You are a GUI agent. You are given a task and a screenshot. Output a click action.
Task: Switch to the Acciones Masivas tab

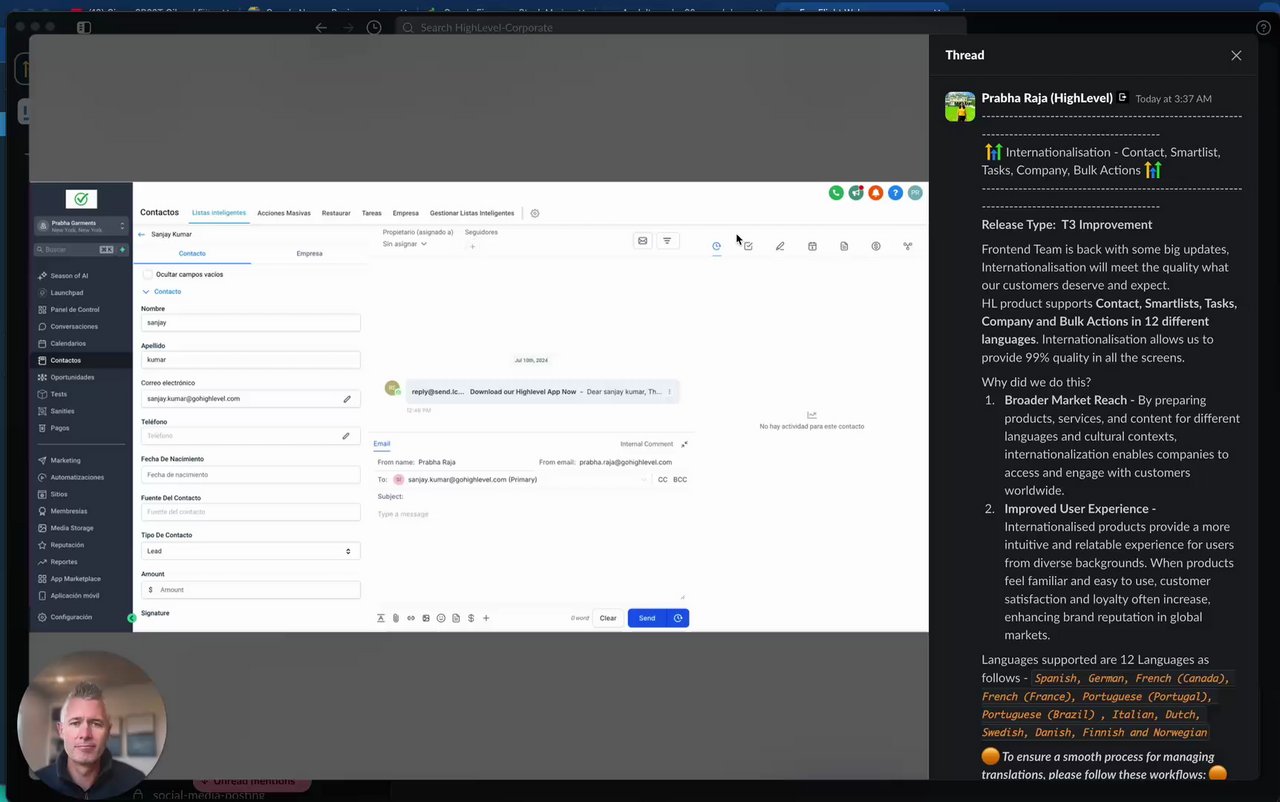(284, 213)
